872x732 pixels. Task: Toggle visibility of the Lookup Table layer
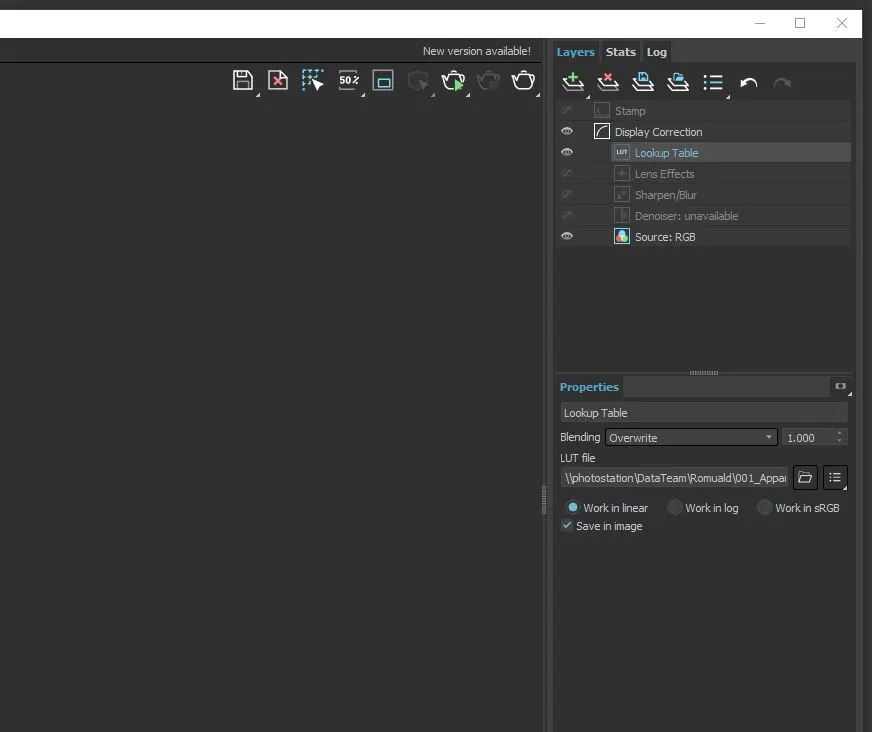pos(567,152)
